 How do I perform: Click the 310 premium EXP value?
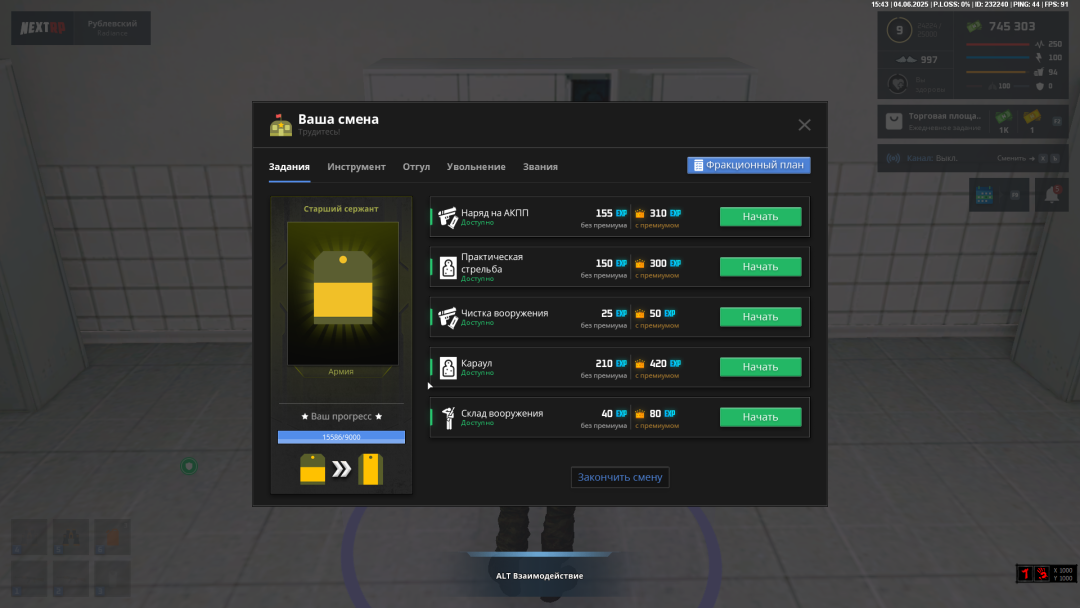click(658, 213)
